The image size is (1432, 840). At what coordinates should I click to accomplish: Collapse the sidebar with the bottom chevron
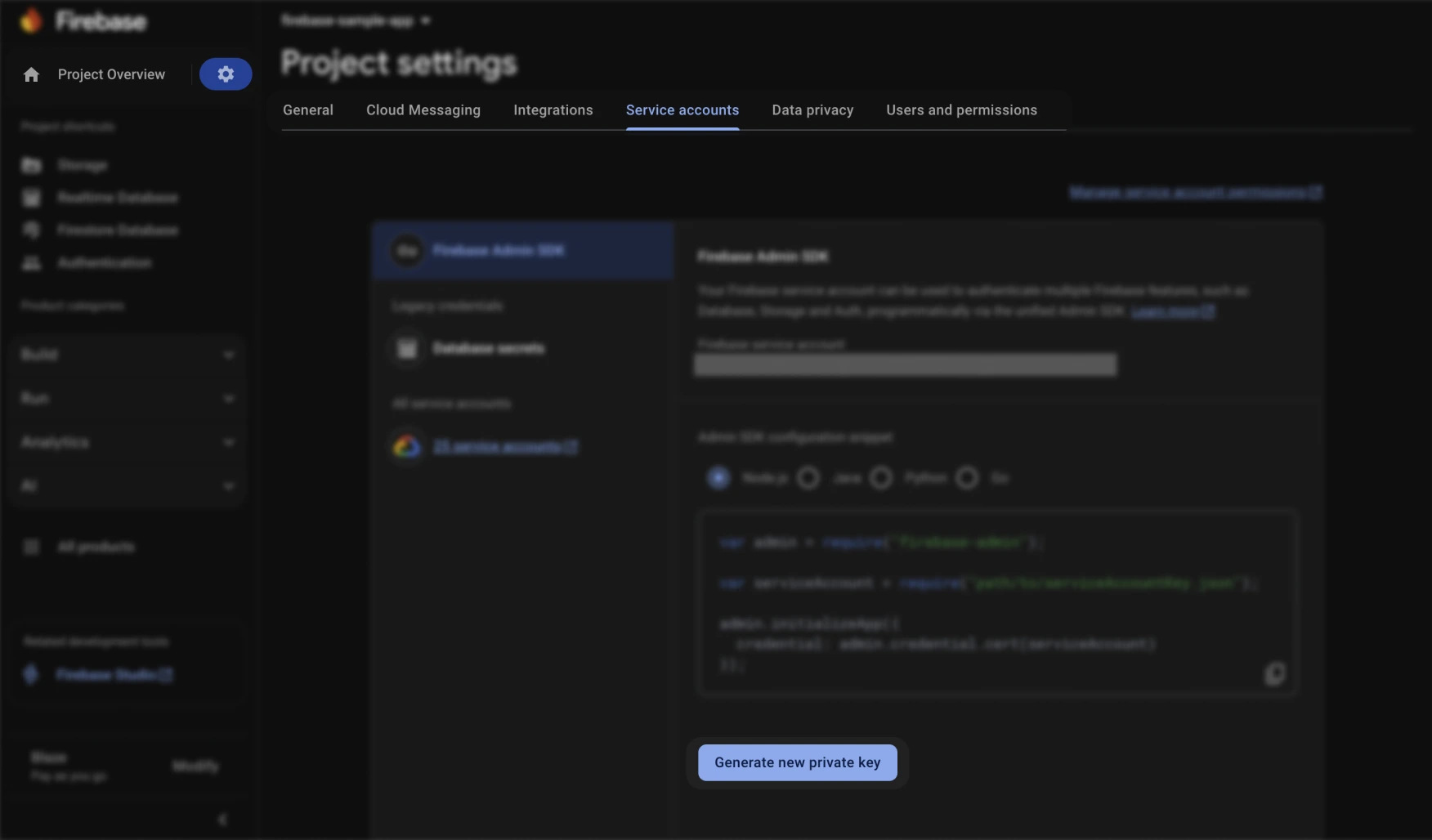pyautogui.click(x=222, y=820)
